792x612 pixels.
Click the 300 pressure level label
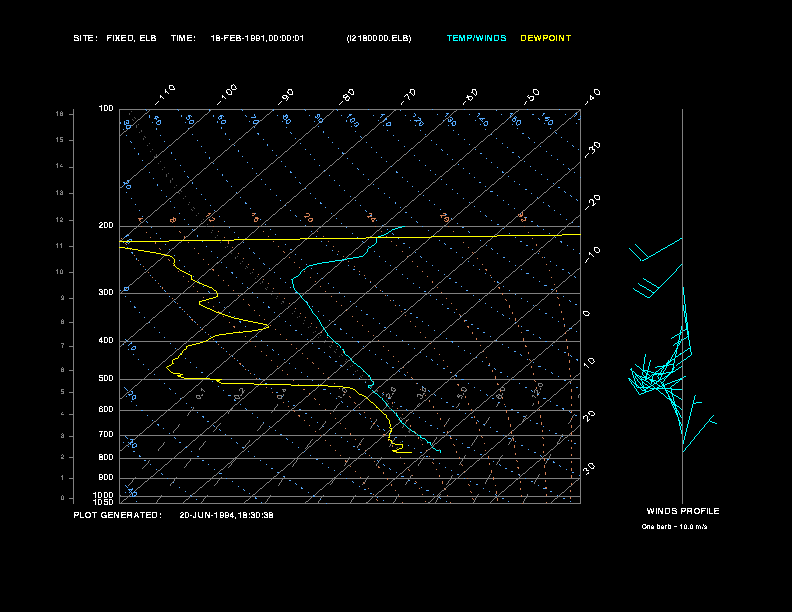pos(106,292)
